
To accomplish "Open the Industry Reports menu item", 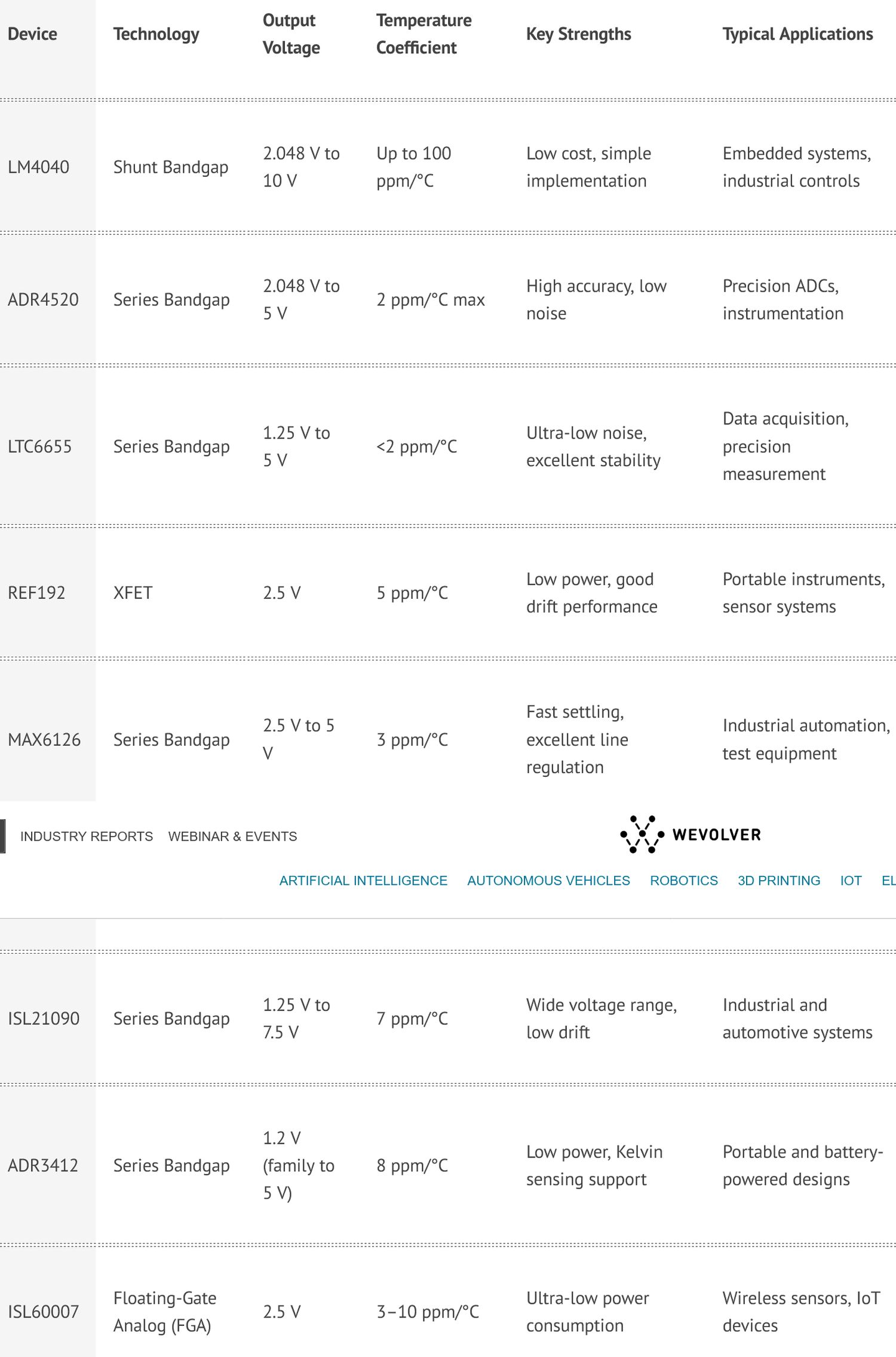I will 87,837.
